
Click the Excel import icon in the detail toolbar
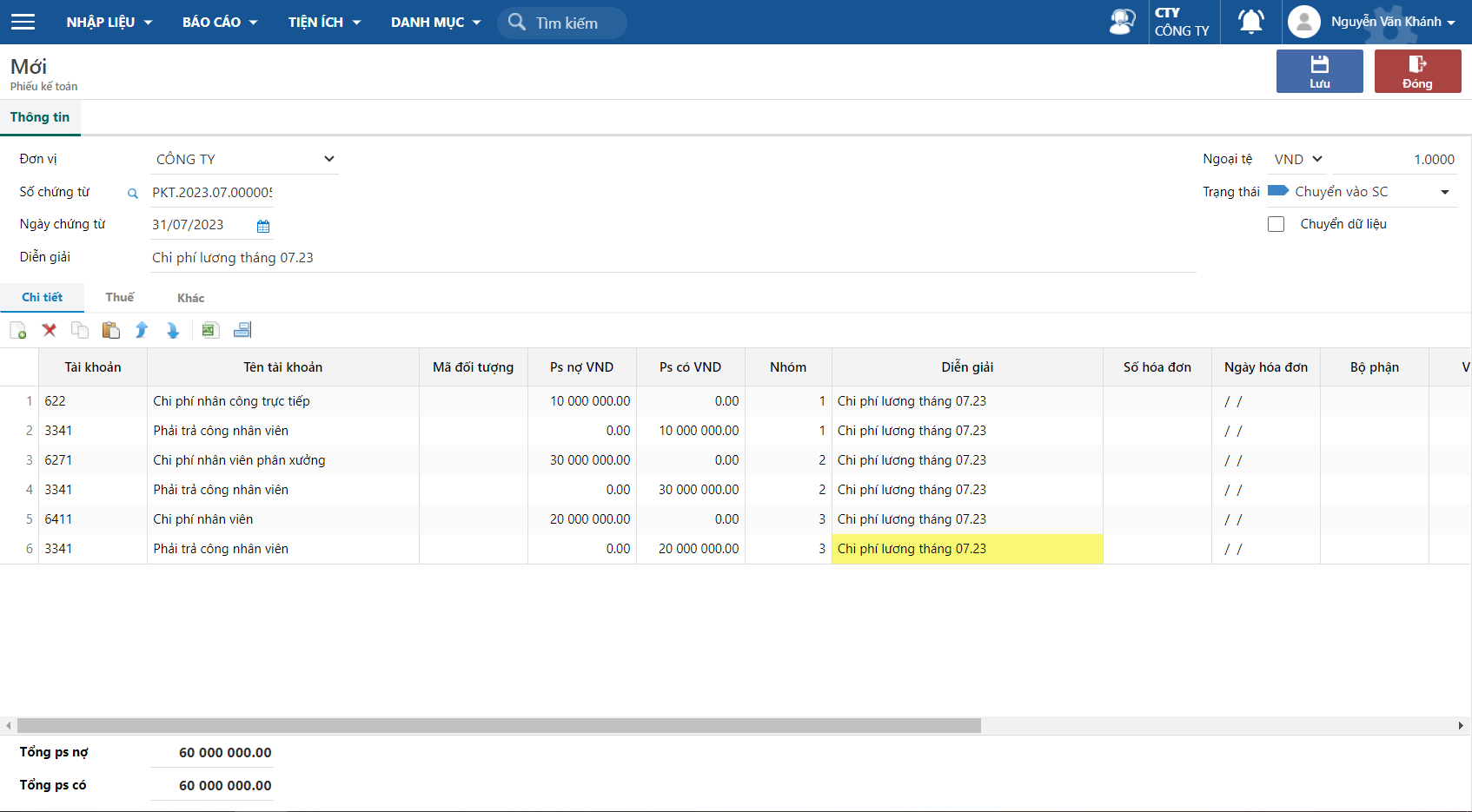[209, 330]
